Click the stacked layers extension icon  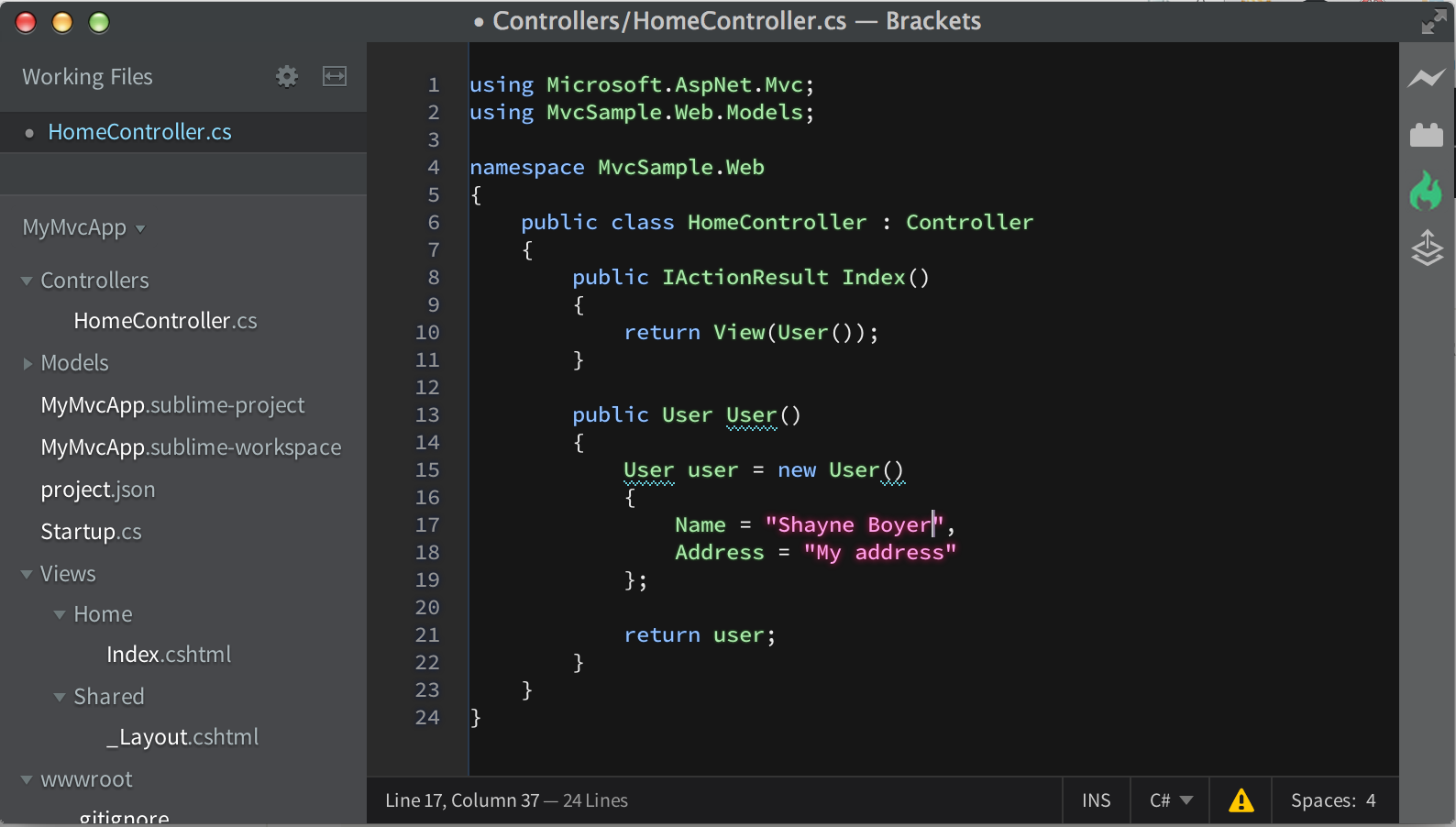point(1427,248)
